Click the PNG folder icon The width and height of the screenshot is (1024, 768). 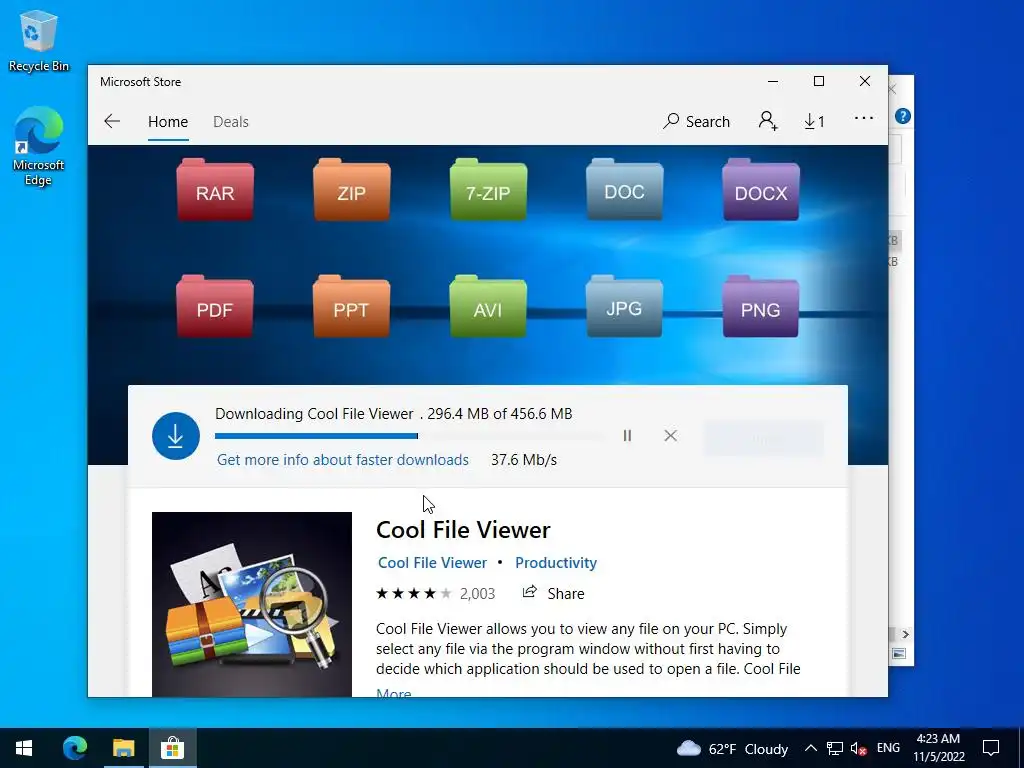[761, 306]
